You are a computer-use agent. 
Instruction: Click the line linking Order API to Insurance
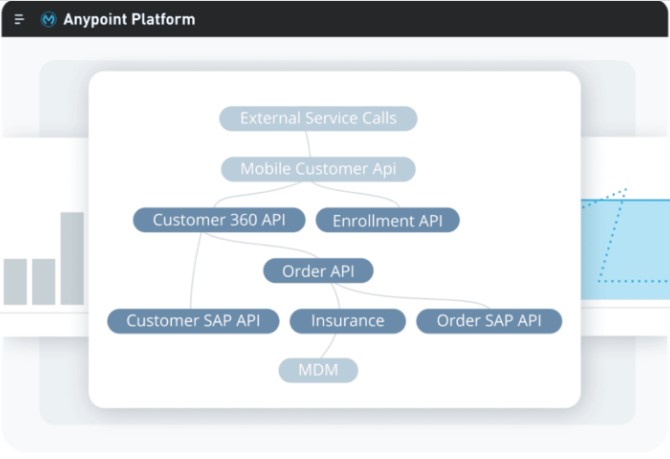click(x=338, y=296)
